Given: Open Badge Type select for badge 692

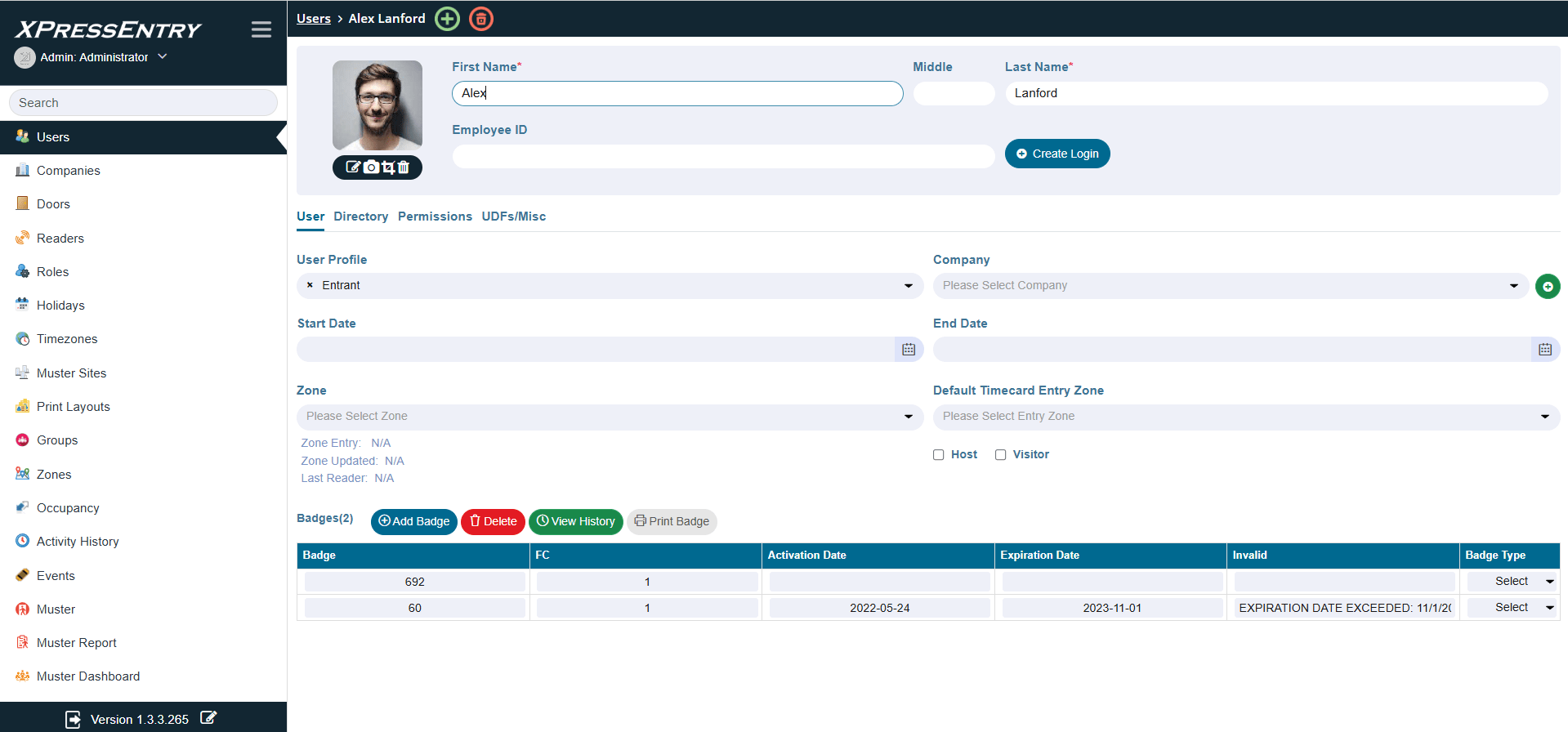Looking at the screenshot, I should [x=1512, y=582].
